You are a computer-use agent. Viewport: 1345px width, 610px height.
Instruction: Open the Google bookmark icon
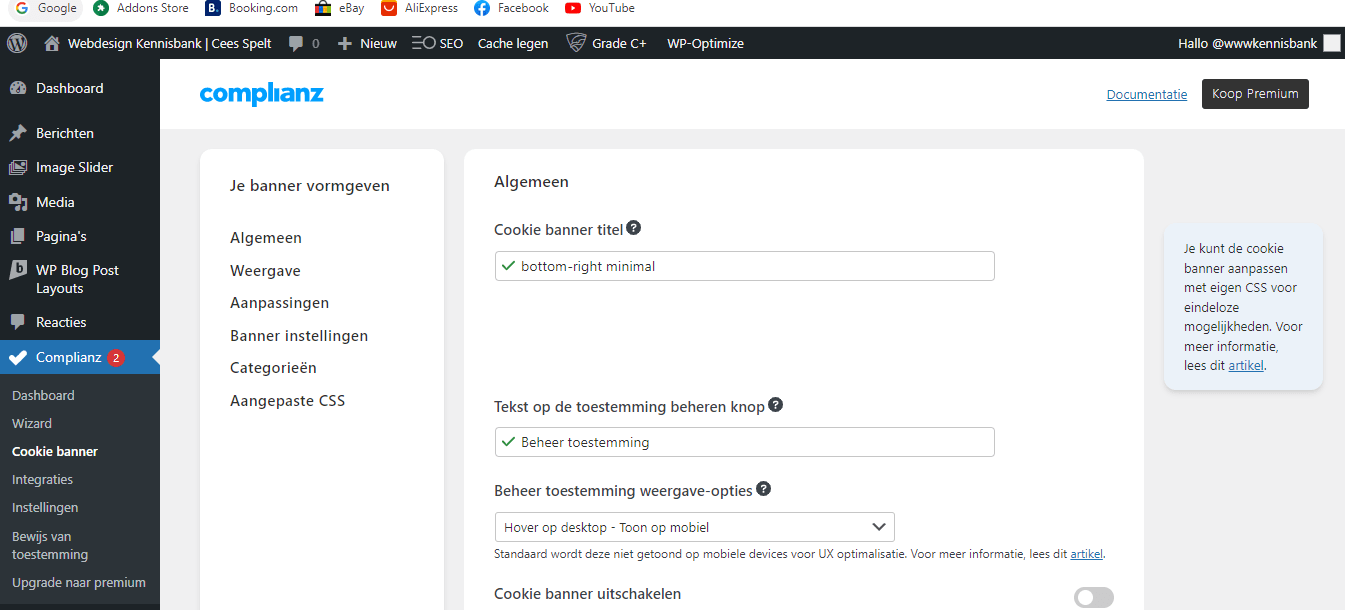tap(22, 8)
